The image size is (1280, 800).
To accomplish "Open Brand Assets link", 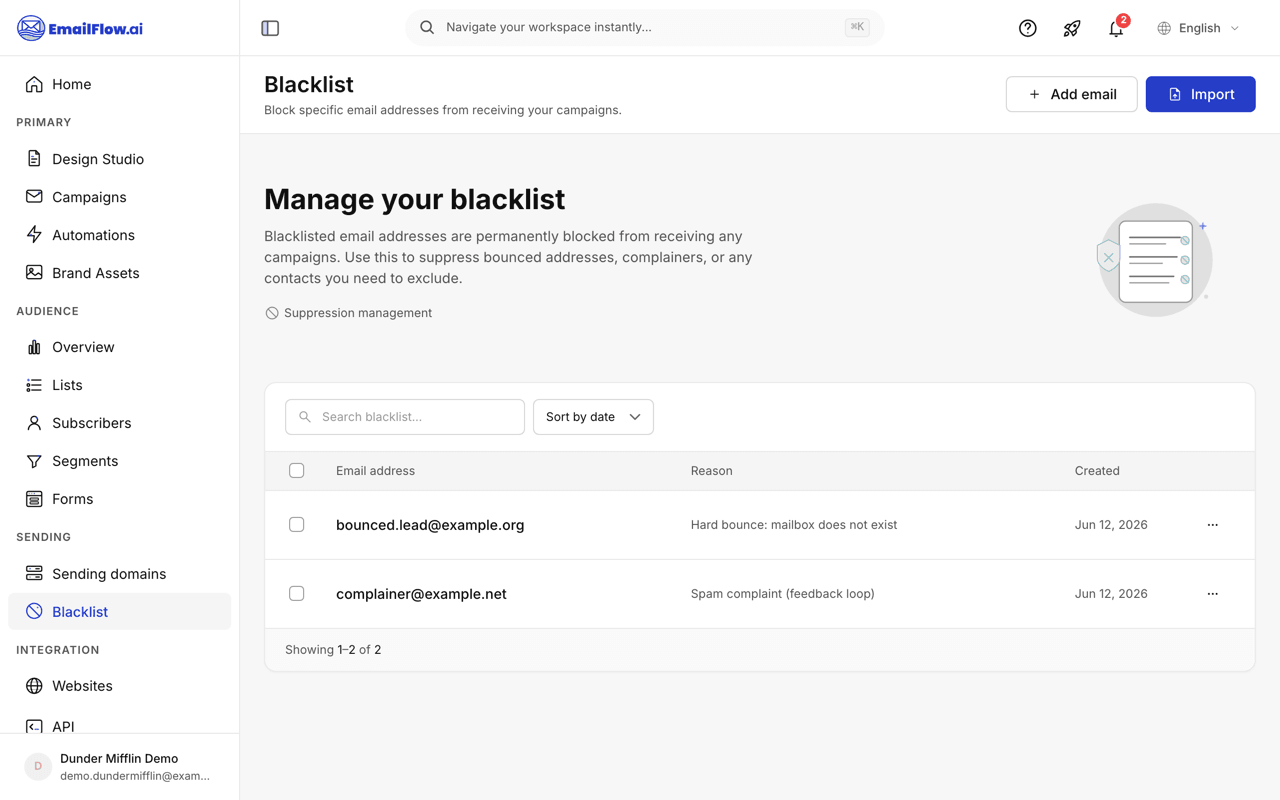I will (119, 273).
